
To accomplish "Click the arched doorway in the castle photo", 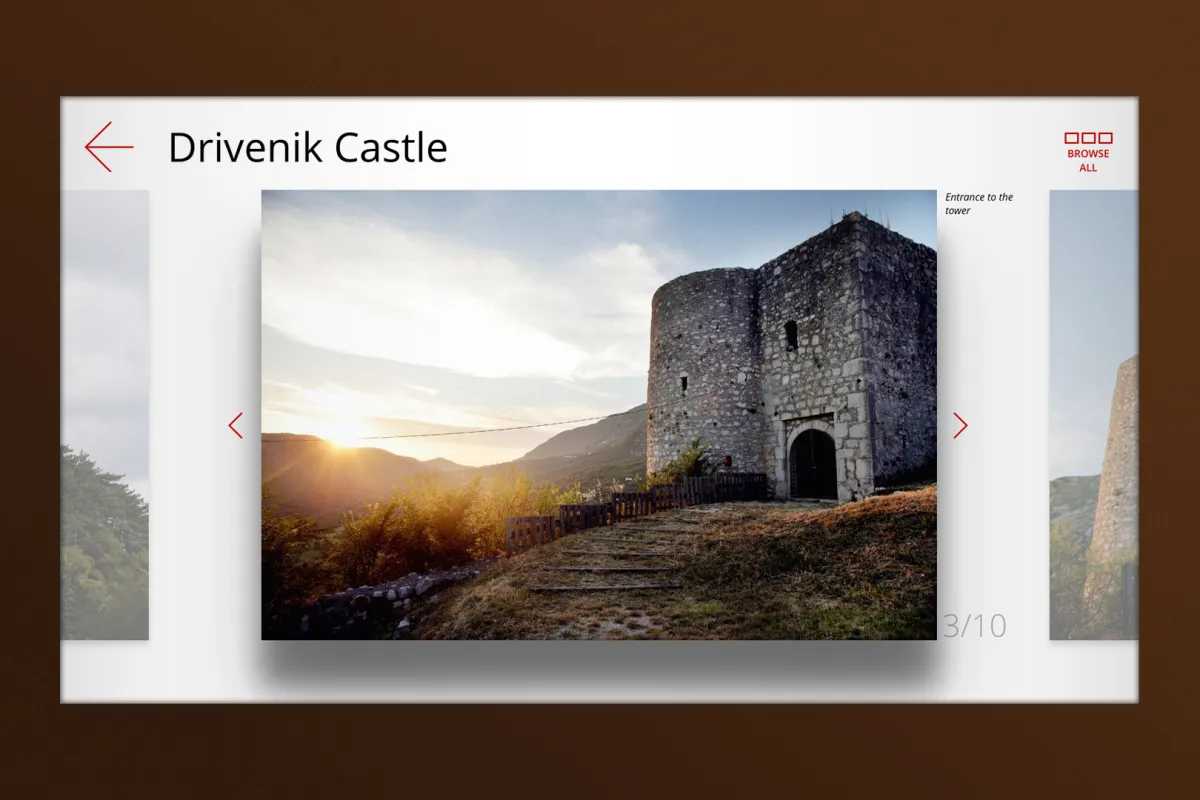I will (812, 465).
